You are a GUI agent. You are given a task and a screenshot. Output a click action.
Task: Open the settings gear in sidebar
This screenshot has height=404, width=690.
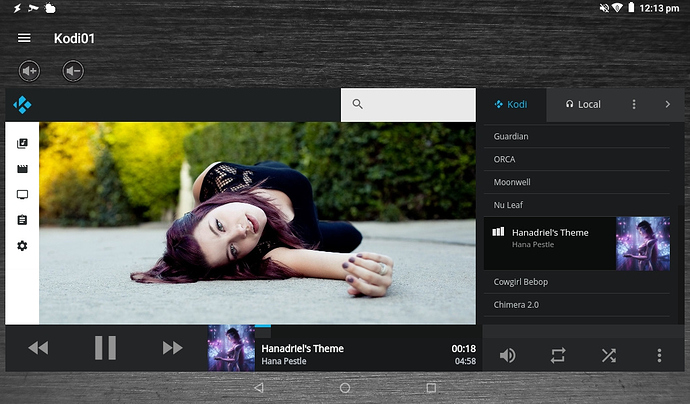point(22,246)
